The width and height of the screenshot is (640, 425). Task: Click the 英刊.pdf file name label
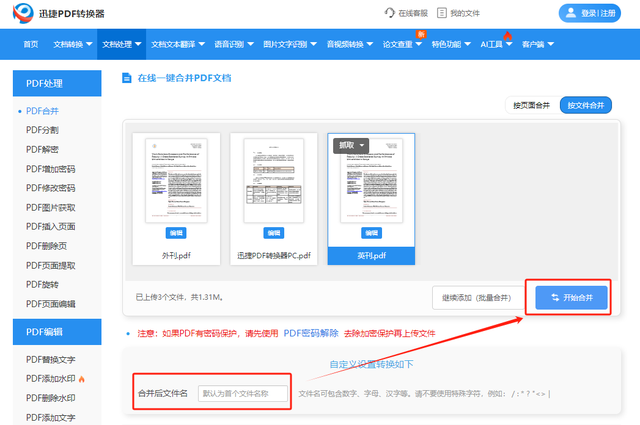pyautogui.click(x=371, y=256)
